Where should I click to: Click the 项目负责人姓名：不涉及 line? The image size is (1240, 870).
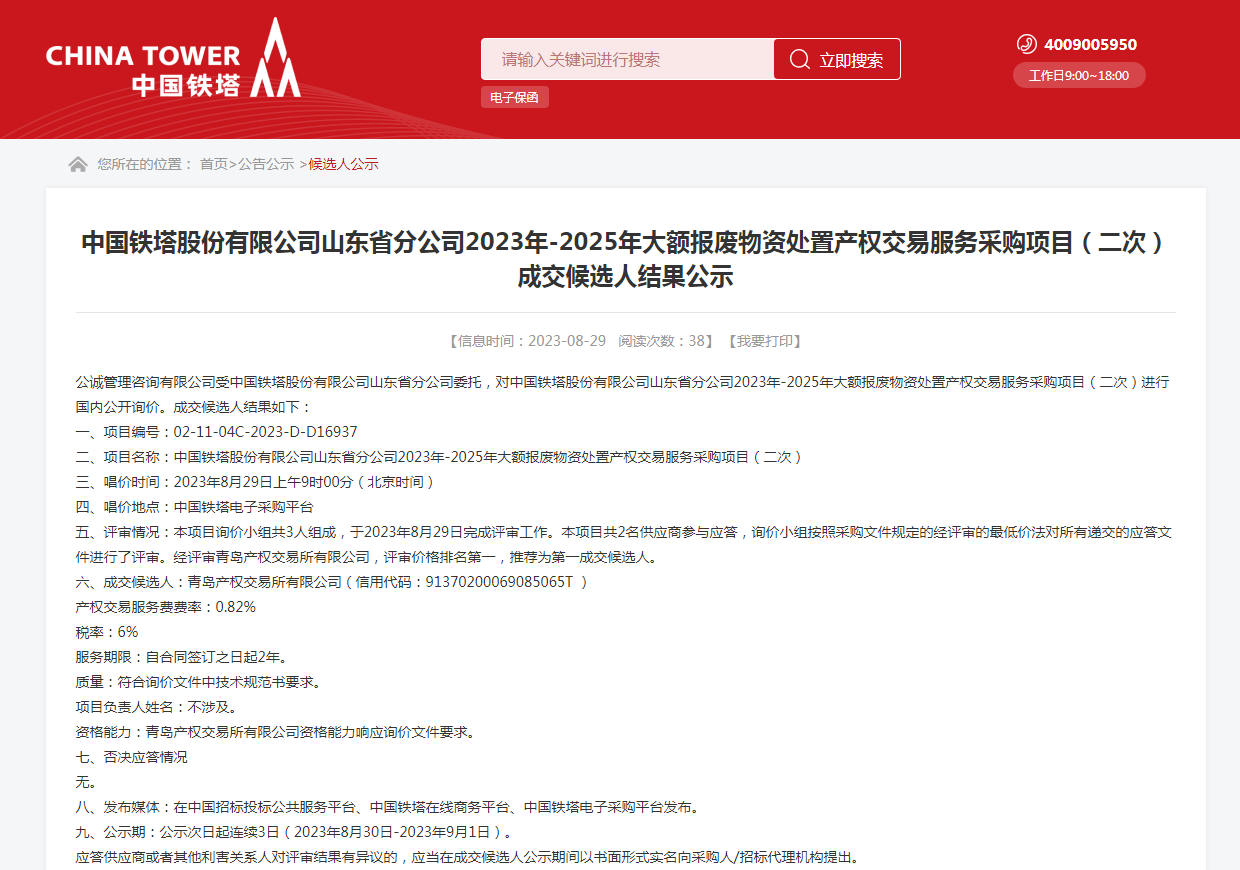coord(157,707)
